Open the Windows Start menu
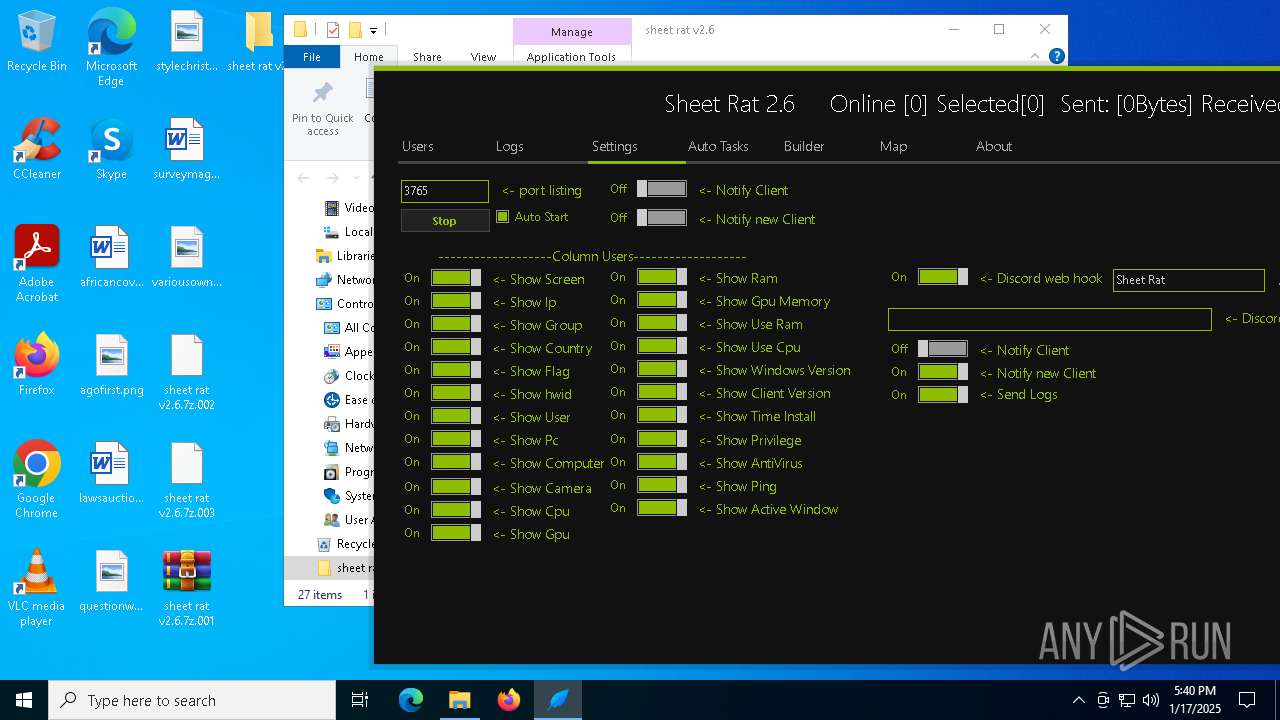The height and width of the screenshot is (720, 1280). 24,700
